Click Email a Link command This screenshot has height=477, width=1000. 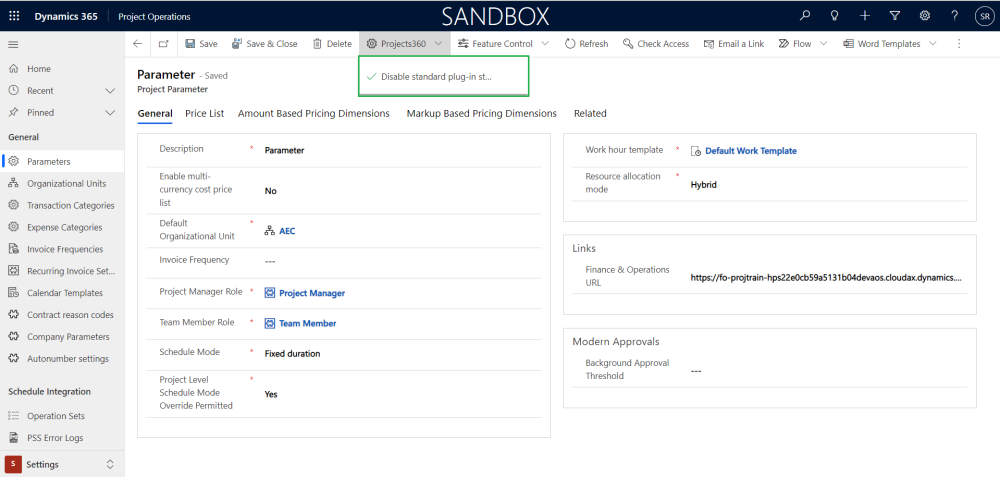tap(734, 43)
